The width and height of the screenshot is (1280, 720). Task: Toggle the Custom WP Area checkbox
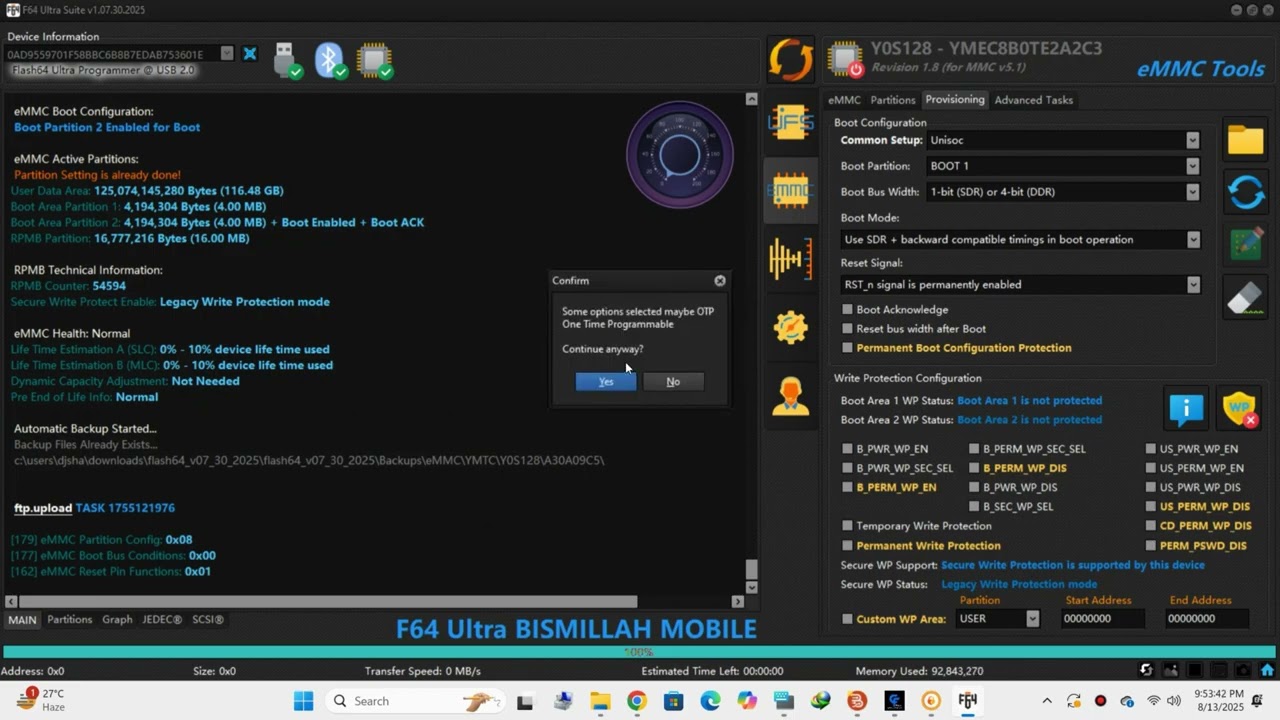pyautogui.click(x=848, y=619)
